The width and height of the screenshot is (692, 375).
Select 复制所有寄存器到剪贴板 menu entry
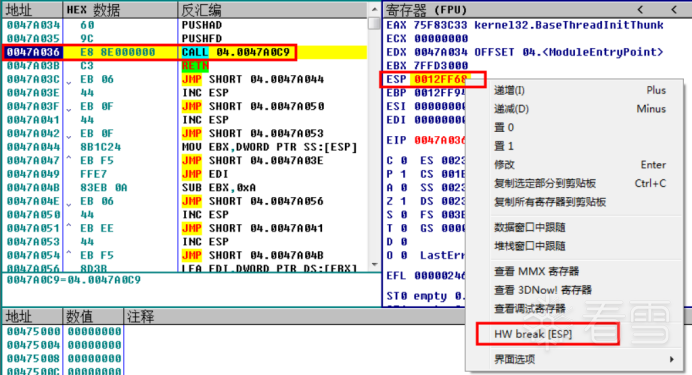click(550, 202)
